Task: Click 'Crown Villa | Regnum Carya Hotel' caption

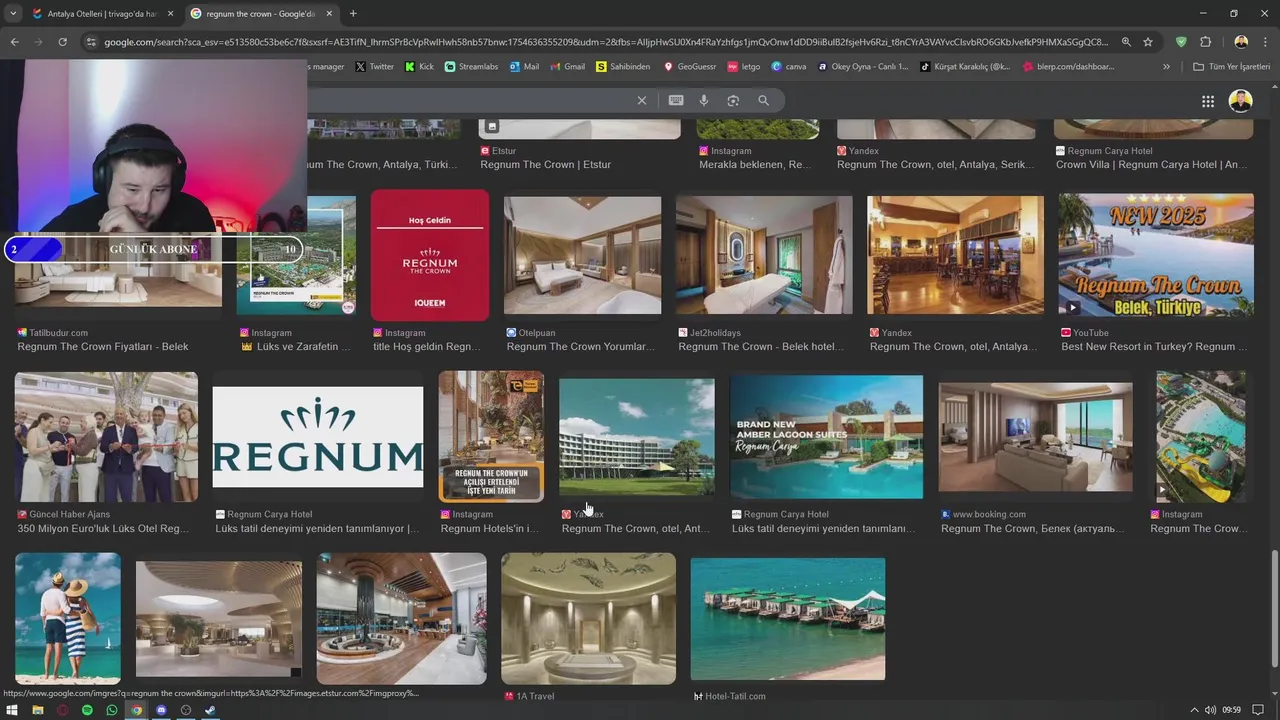Action: coord(1152,165)
